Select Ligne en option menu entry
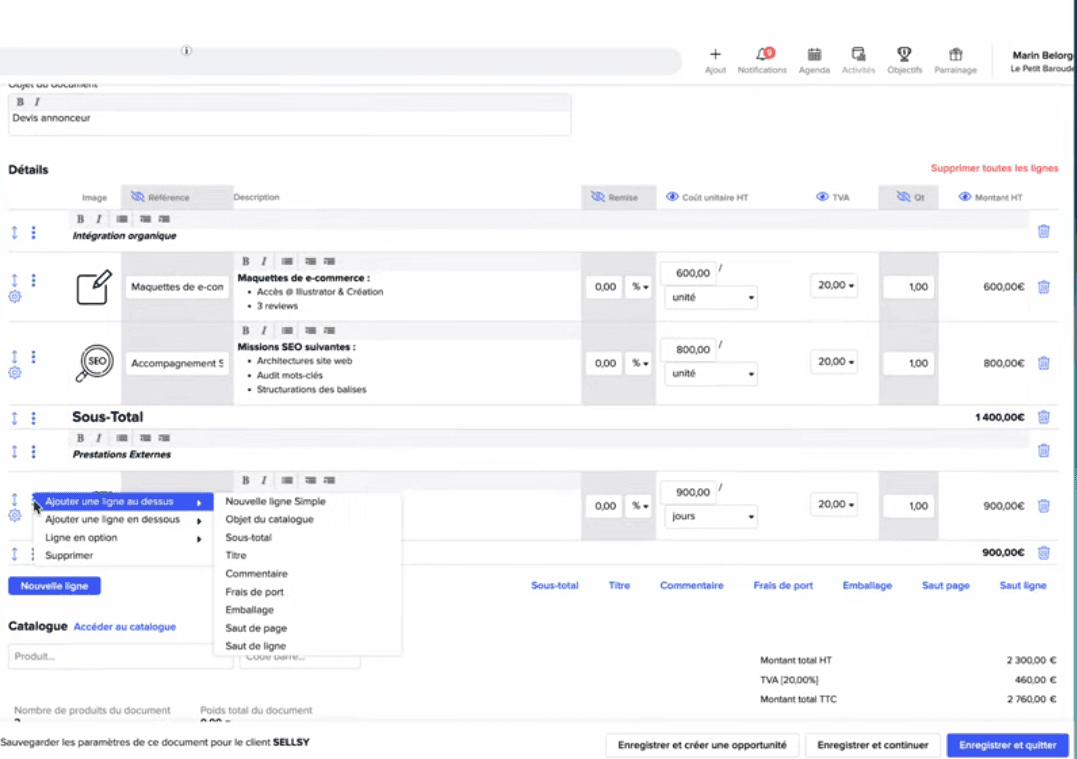The height and width of the screenshot is (759, 1077). click(x=123, y=538)
